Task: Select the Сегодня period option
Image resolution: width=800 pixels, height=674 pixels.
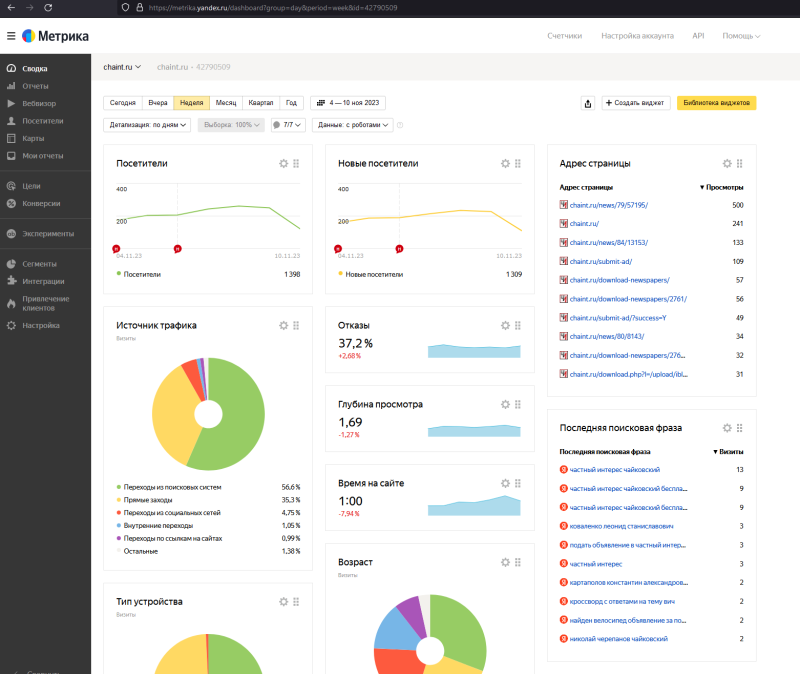Action: click(122, 102)
